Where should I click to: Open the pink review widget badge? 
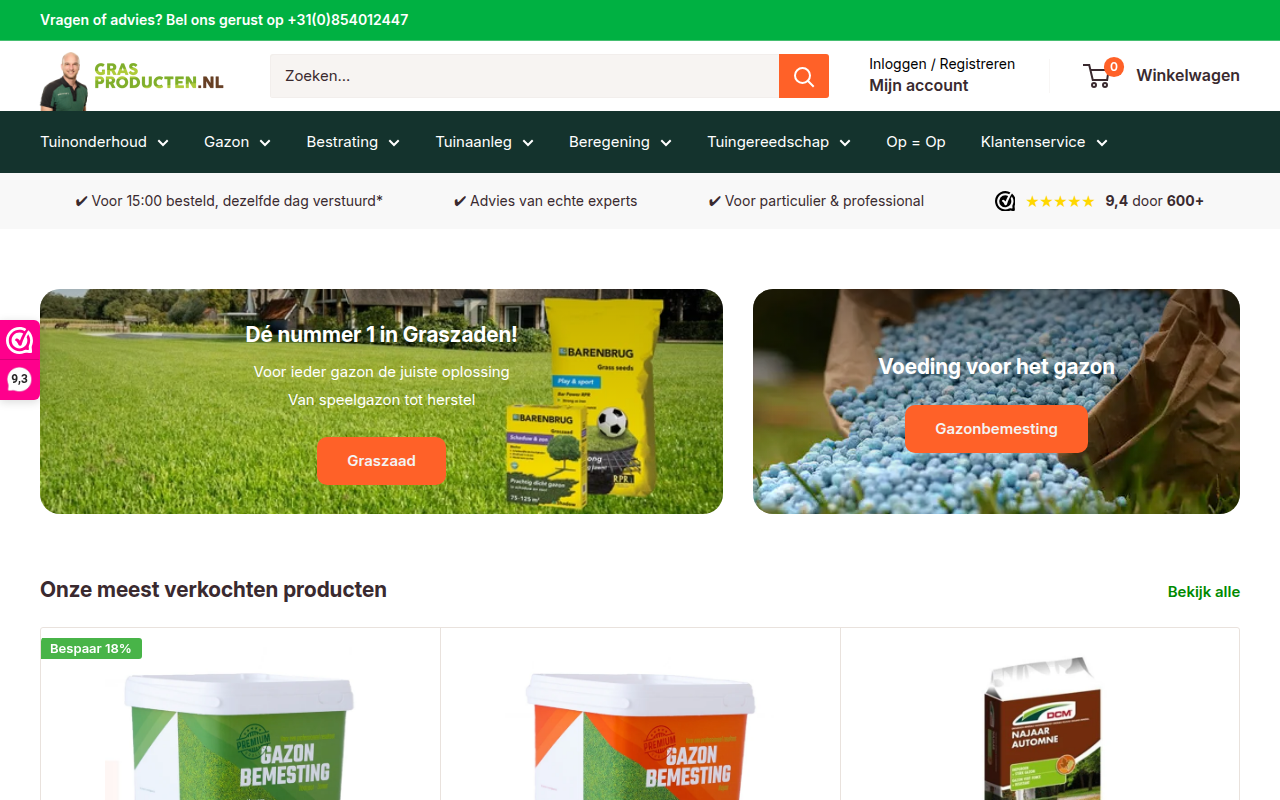click(19, 360)
